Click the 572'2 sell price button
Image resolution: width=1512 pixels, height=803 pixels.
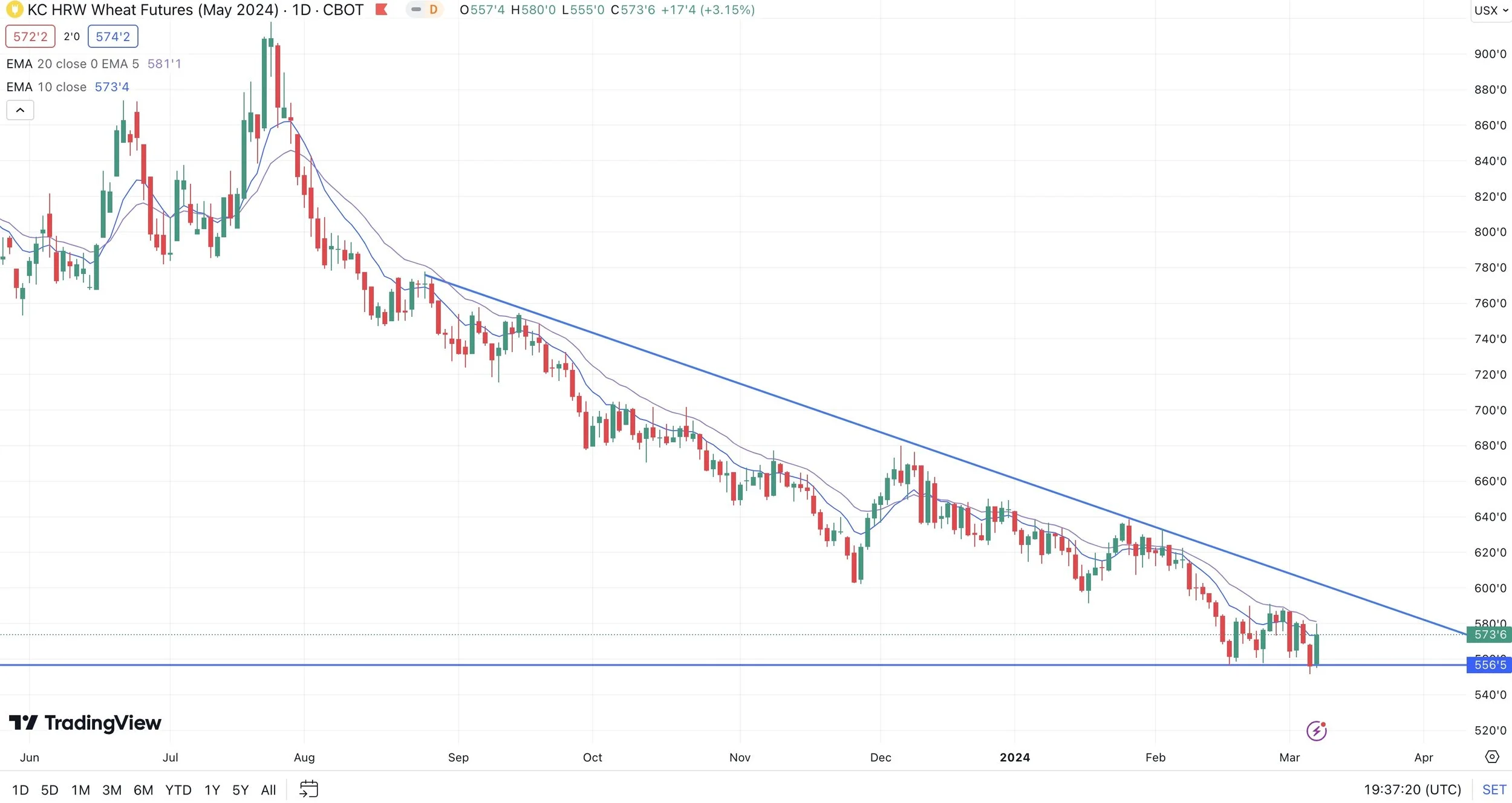[30, 36]
